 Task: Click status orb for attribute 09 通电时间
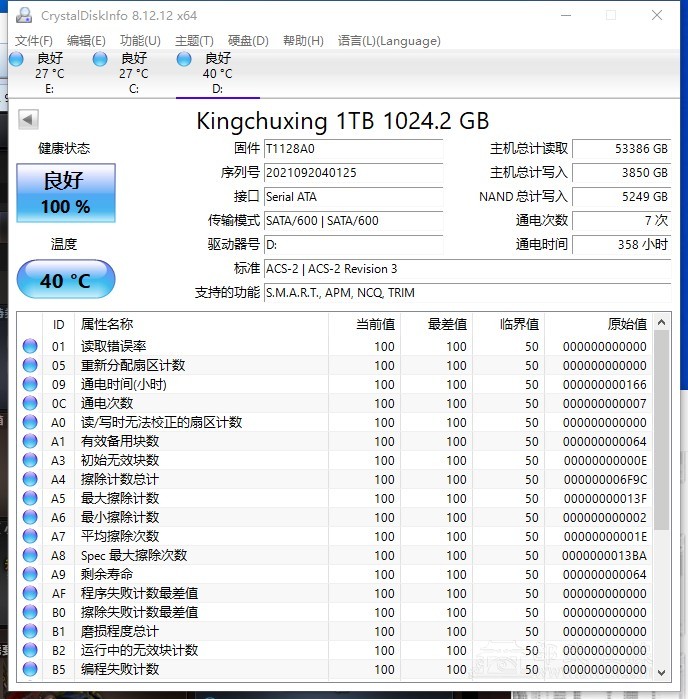[30, 385]
